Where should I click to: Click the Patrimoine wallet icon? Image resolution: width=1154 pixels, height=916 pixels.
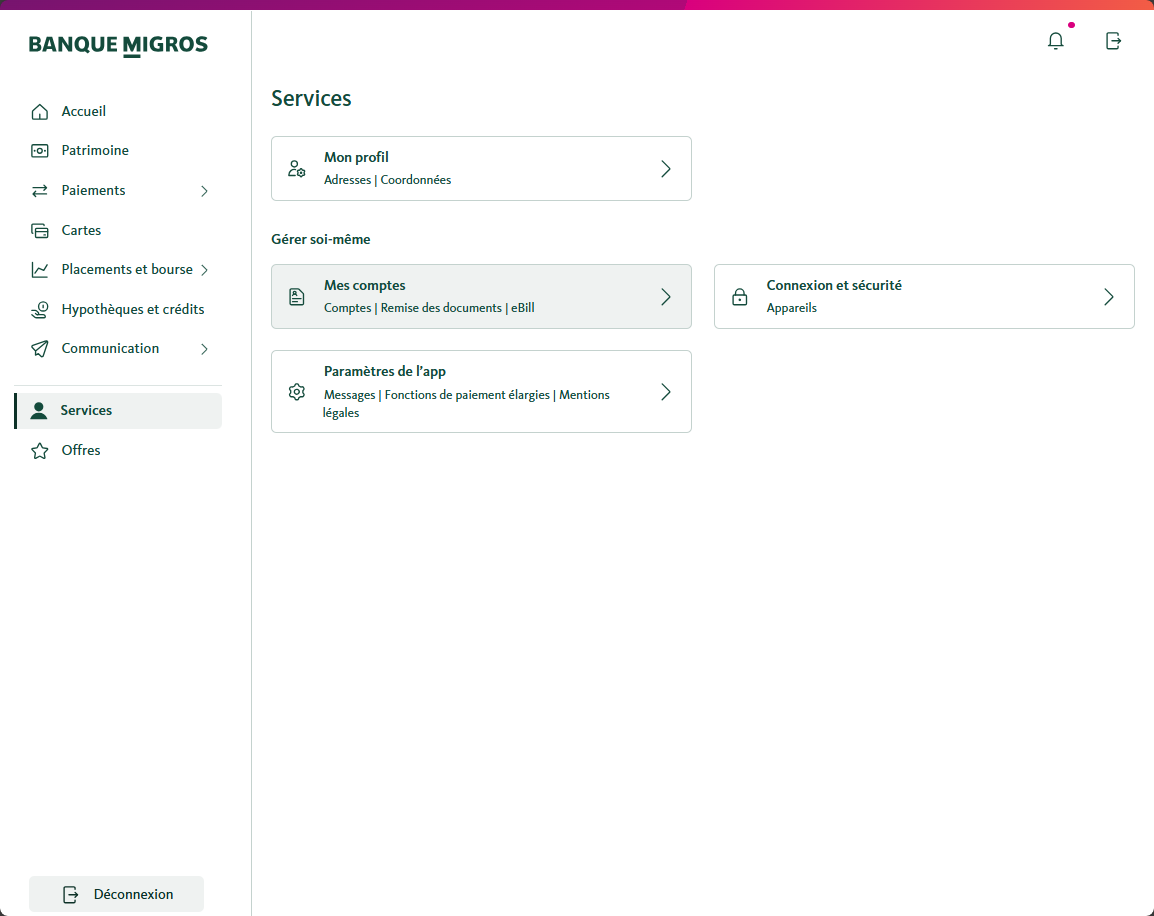(40, 151)
